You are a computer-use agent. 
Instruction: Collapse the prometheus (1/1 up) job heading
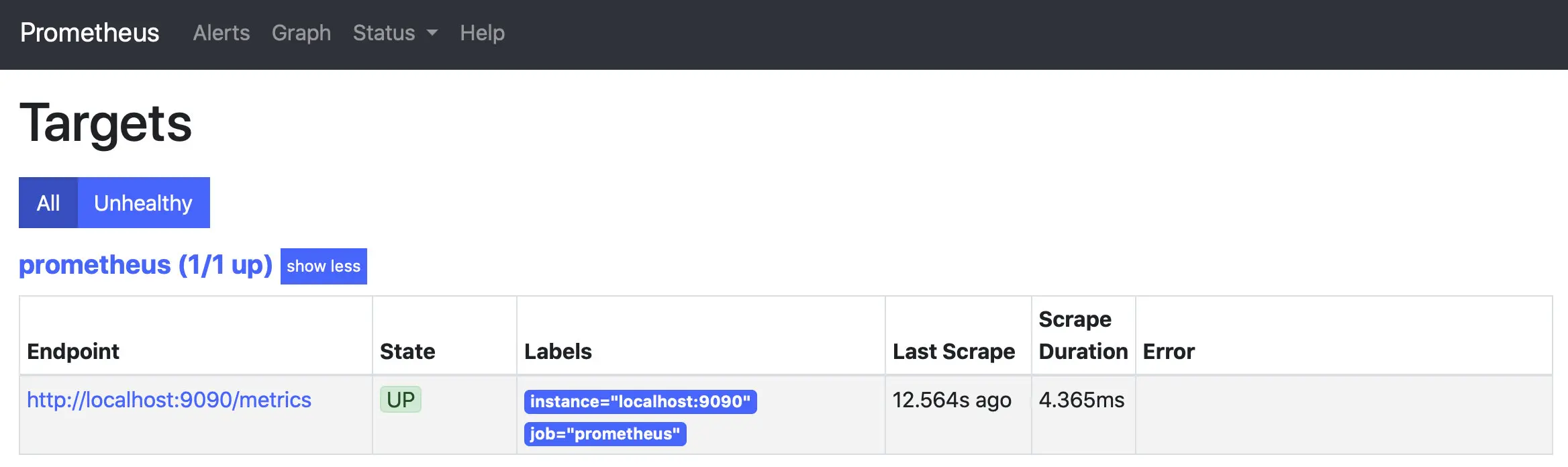[x=324, y=266]
